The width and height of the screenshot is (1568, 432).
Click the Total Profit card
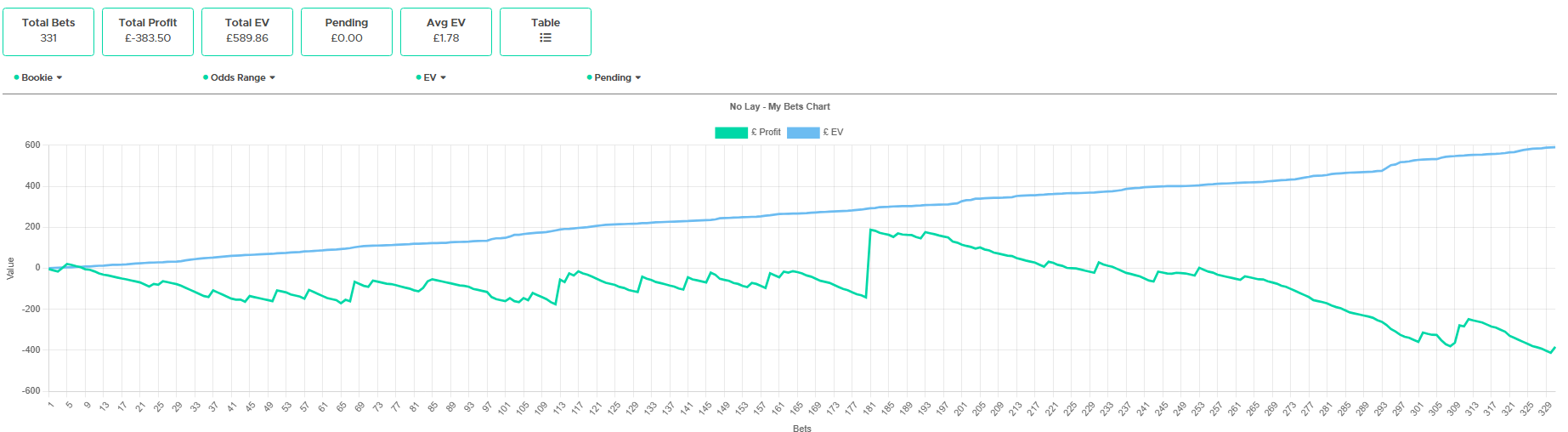148,31
